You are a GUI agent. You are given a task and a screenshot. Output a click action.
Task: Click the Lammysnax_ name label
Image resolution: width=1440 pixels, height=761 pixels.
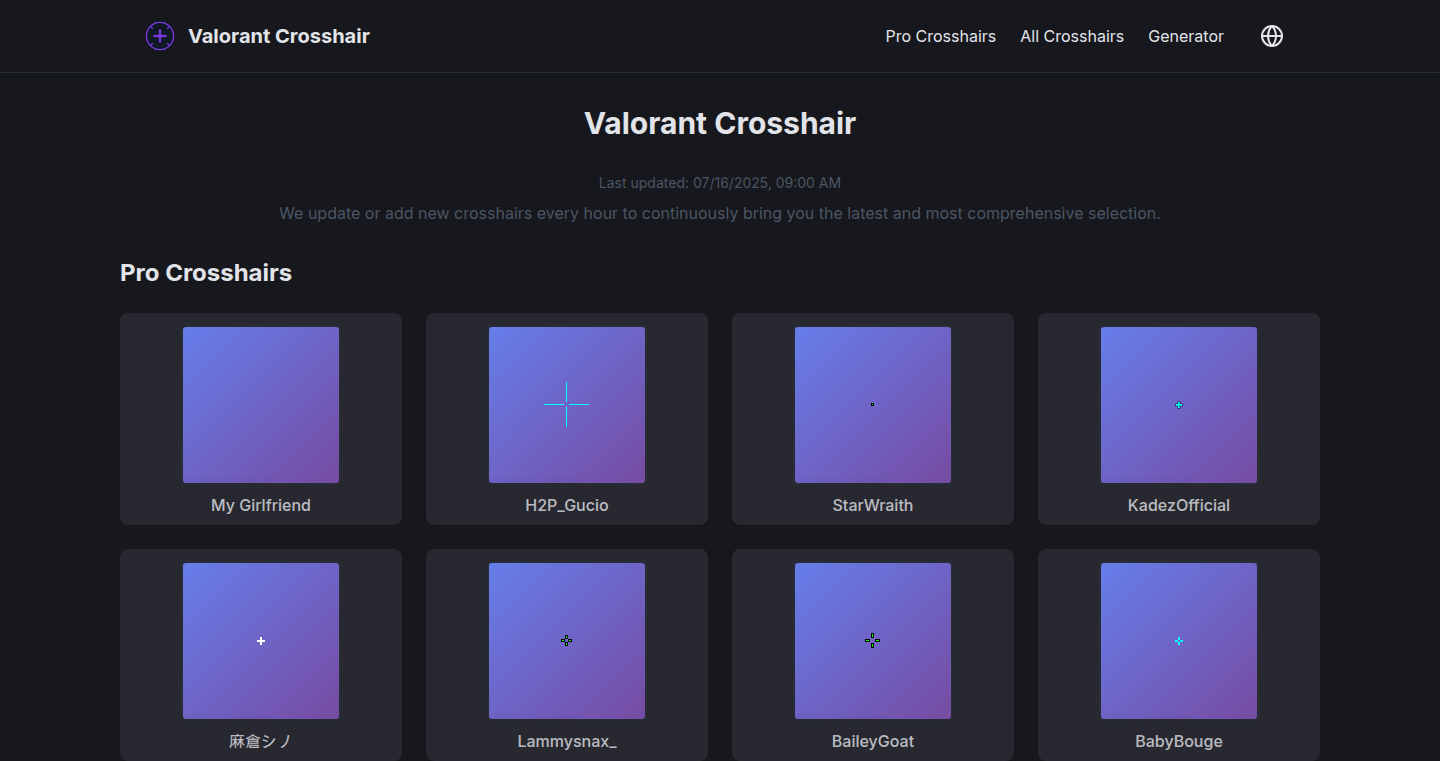click(567, 741)
